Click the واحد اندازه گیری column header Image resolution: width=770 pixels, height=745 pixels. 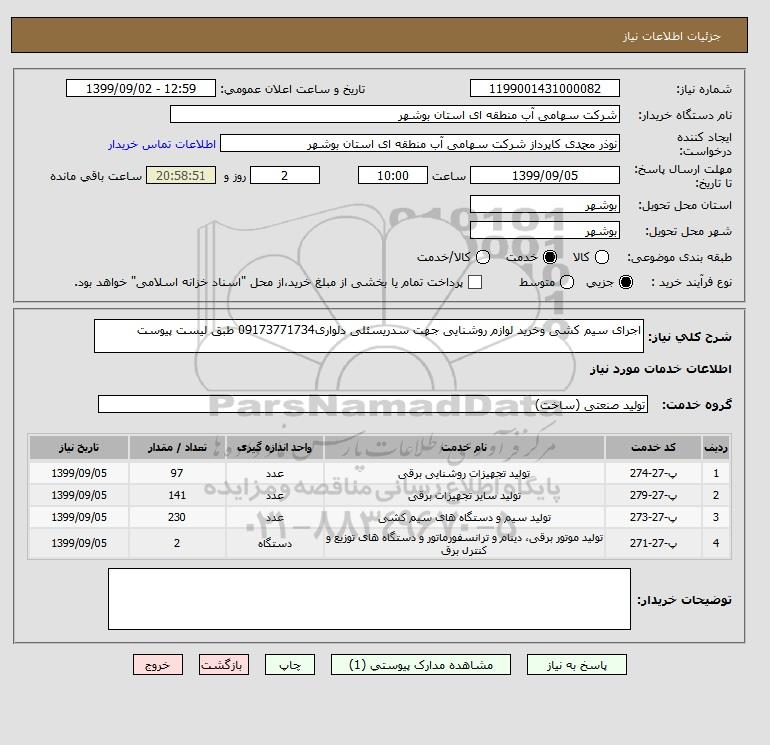275,447
